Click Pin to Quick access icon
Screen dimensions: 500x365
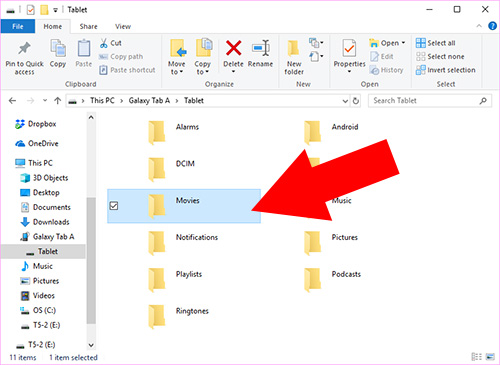(x=24, y=48)
